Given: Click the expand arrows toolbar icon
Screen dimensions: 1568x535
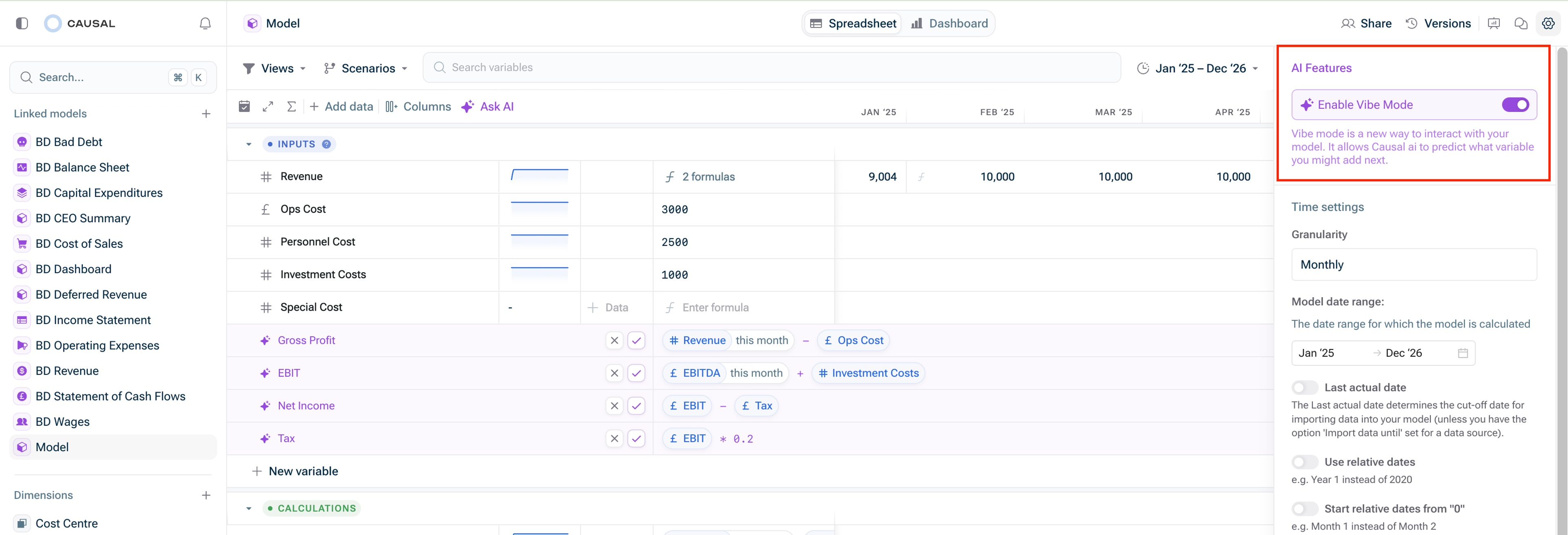Looking at the screenshot, I should pyautogui.click(x=268, y=107).
